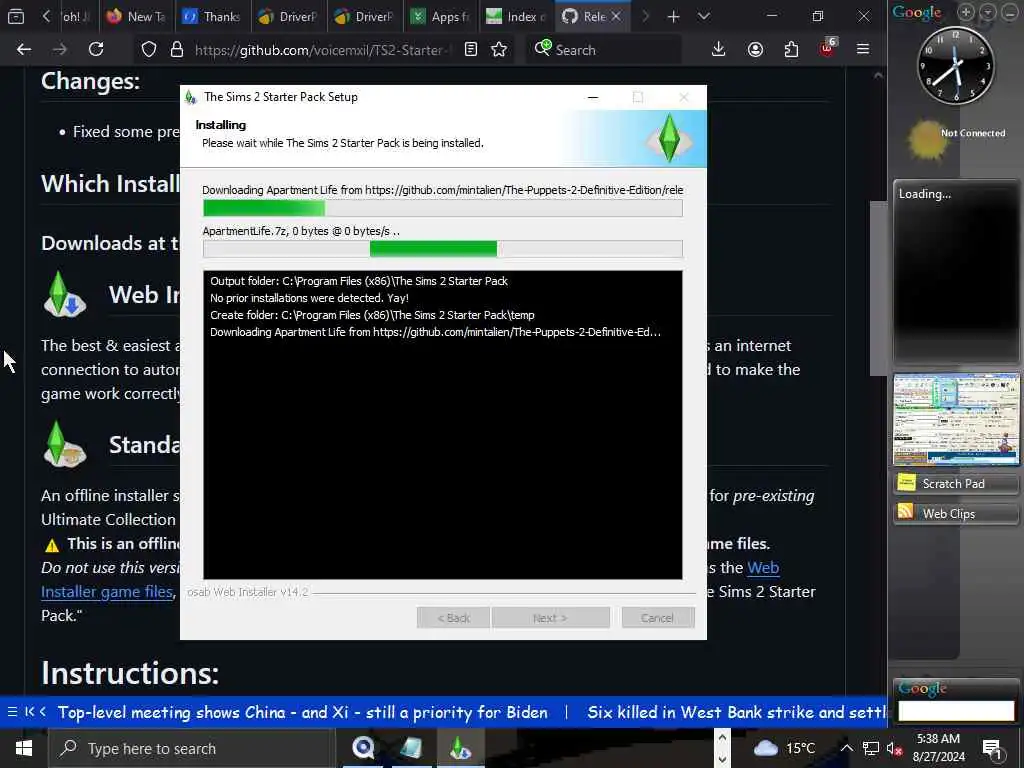Open Firefox account icon
Image resolution: width=1024 pixels, height=768 pixels.
755,50
